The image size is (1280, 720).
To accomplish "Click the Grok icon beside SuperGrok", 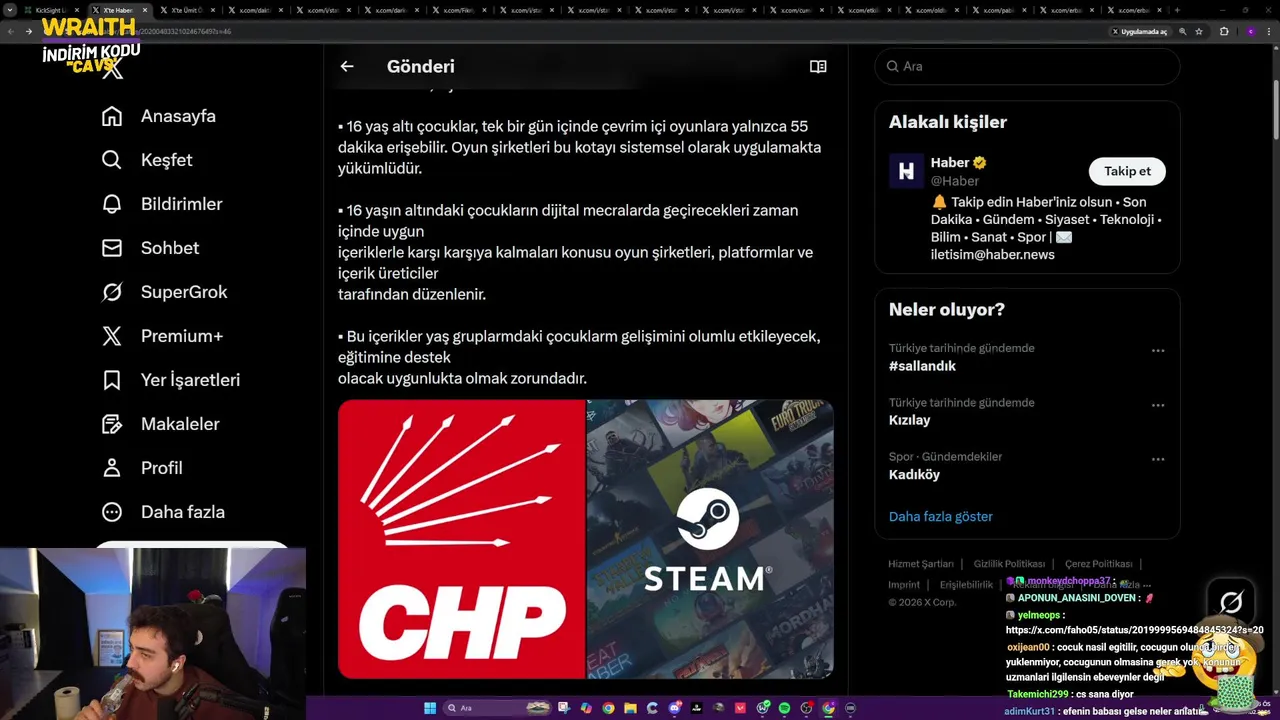I will click(112, 292).
